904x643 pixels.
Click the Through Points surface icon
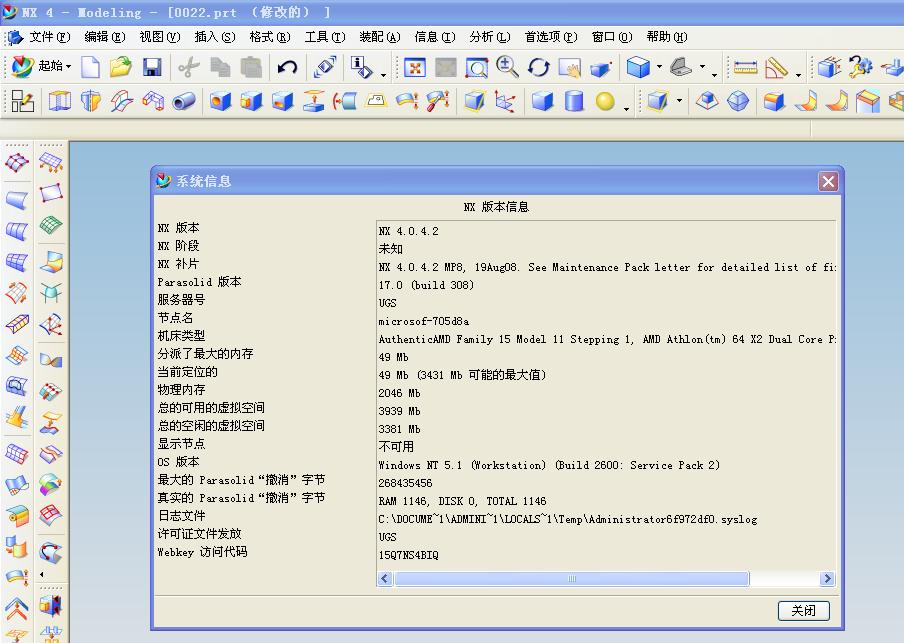point(17,163)
